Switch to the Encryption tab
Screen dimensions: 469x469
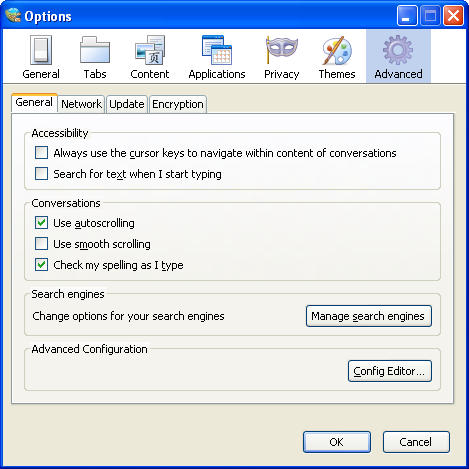(178, 104)
